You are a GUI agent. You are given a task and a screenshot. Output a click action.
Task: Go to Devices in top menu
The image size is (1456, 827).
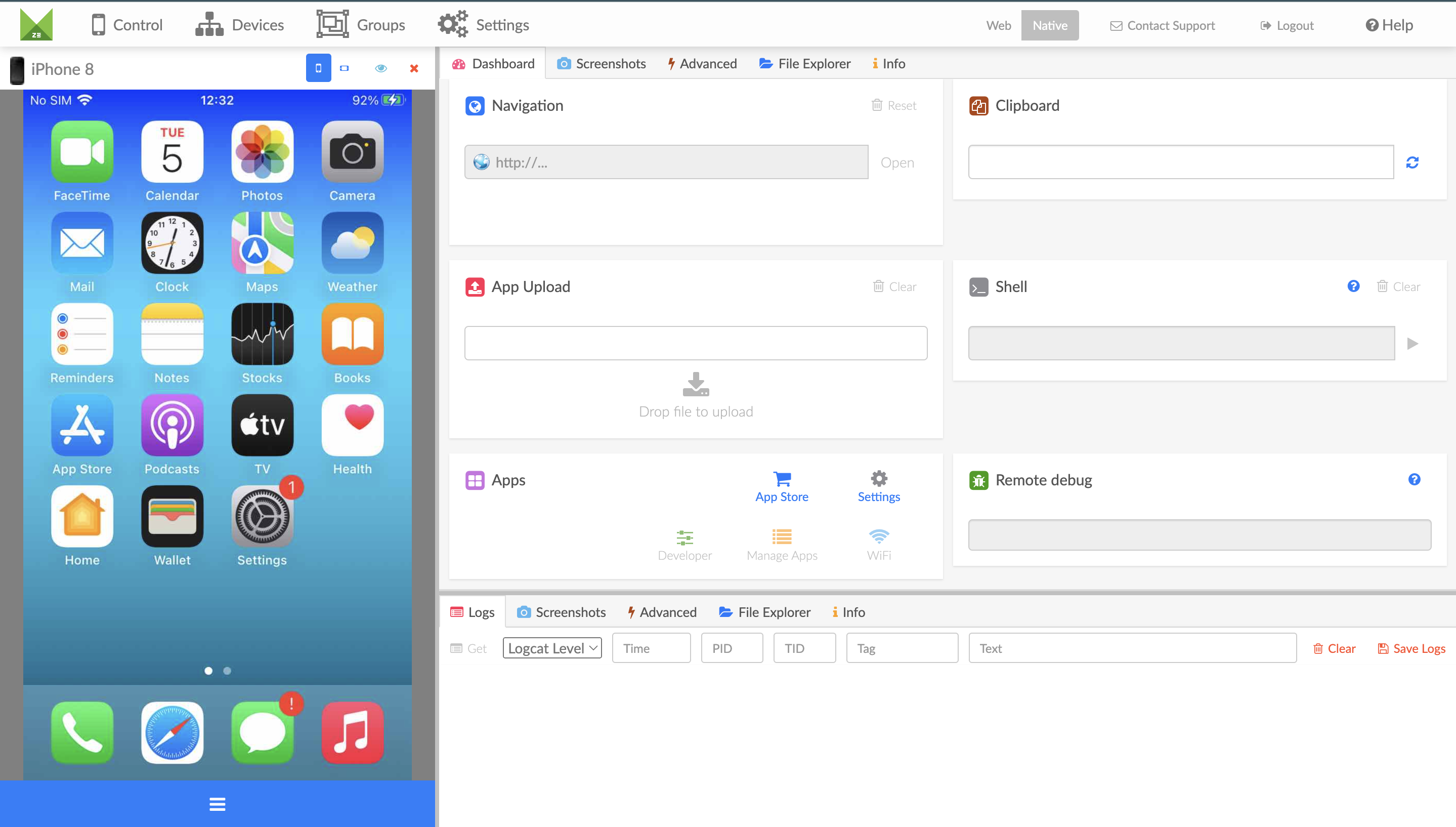click(x=239, y=25)
